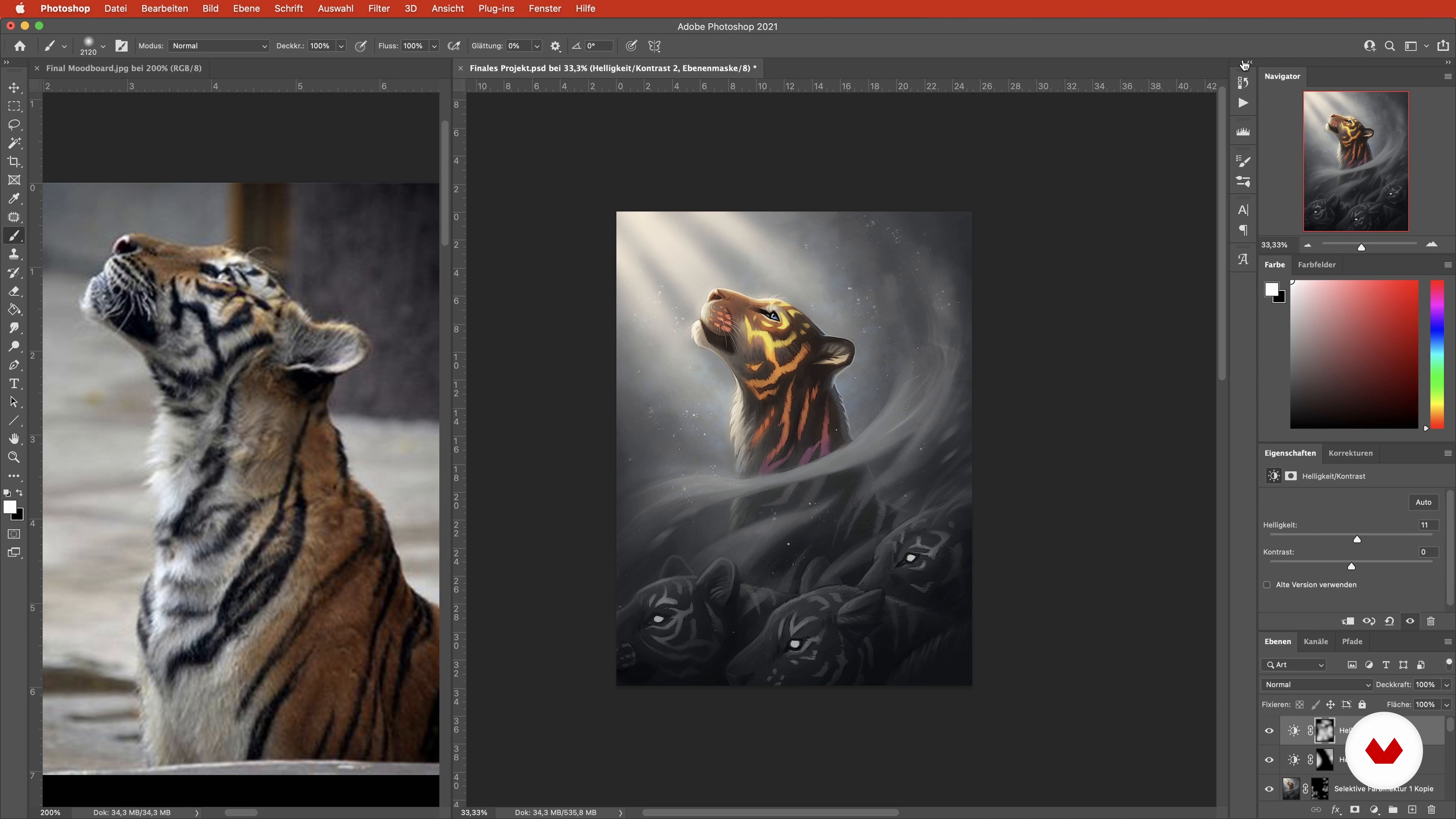
Task: Select the Pen tool
Action: (x=14, y=365)
